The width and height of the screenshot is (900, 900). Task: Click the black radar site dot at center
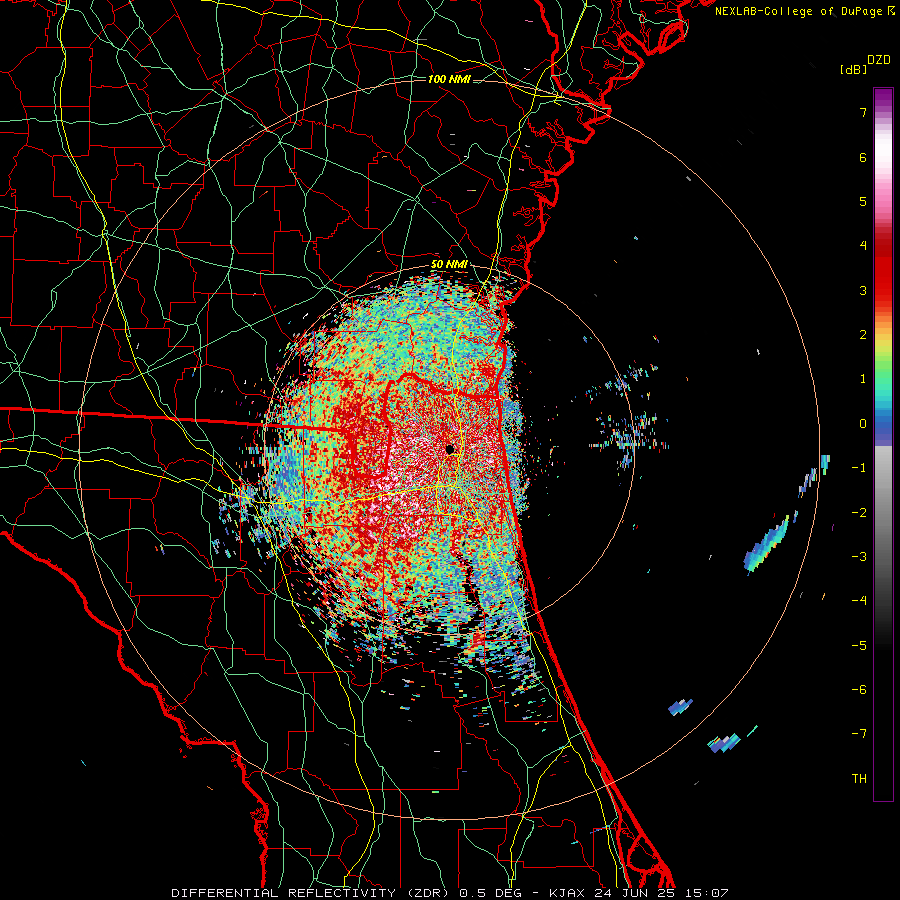(449, 449)
